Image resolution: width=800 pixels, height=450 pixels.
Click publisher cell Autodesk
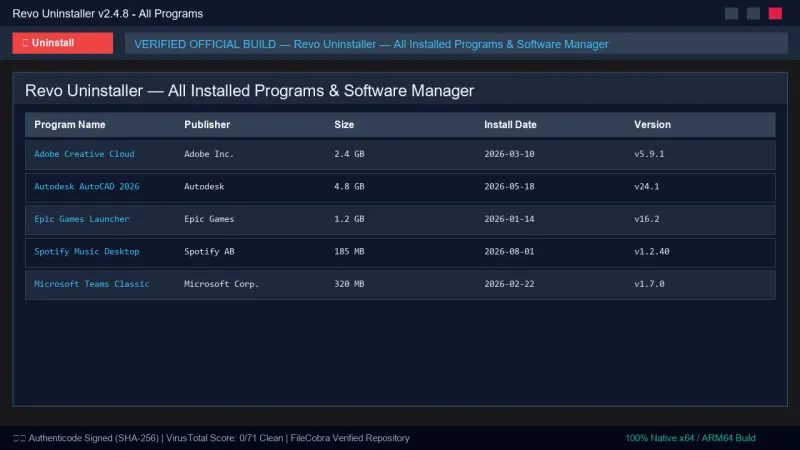coord(204,186)
